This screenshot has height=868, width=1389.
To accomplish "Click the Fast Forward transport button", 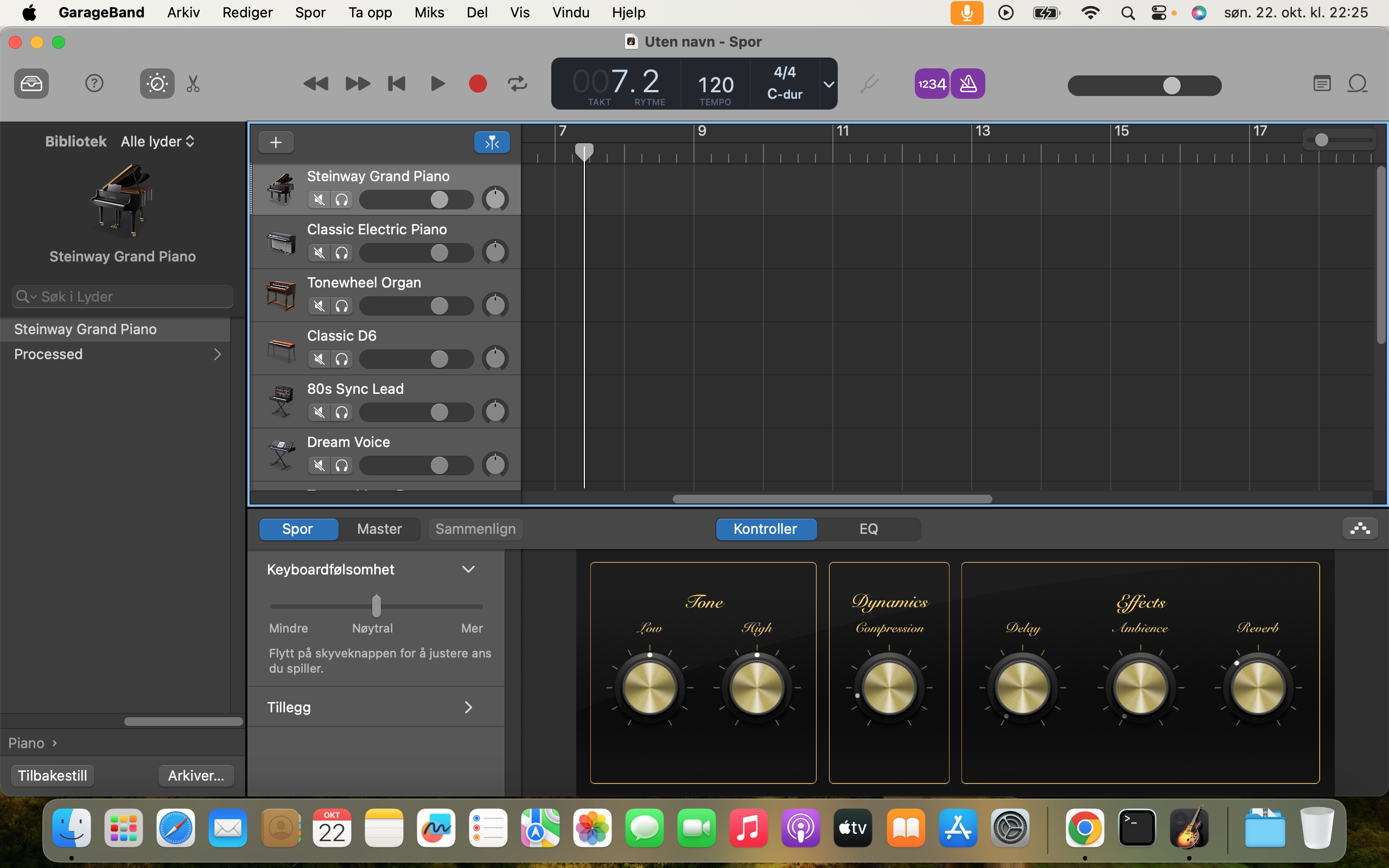I will click(358, 84).
